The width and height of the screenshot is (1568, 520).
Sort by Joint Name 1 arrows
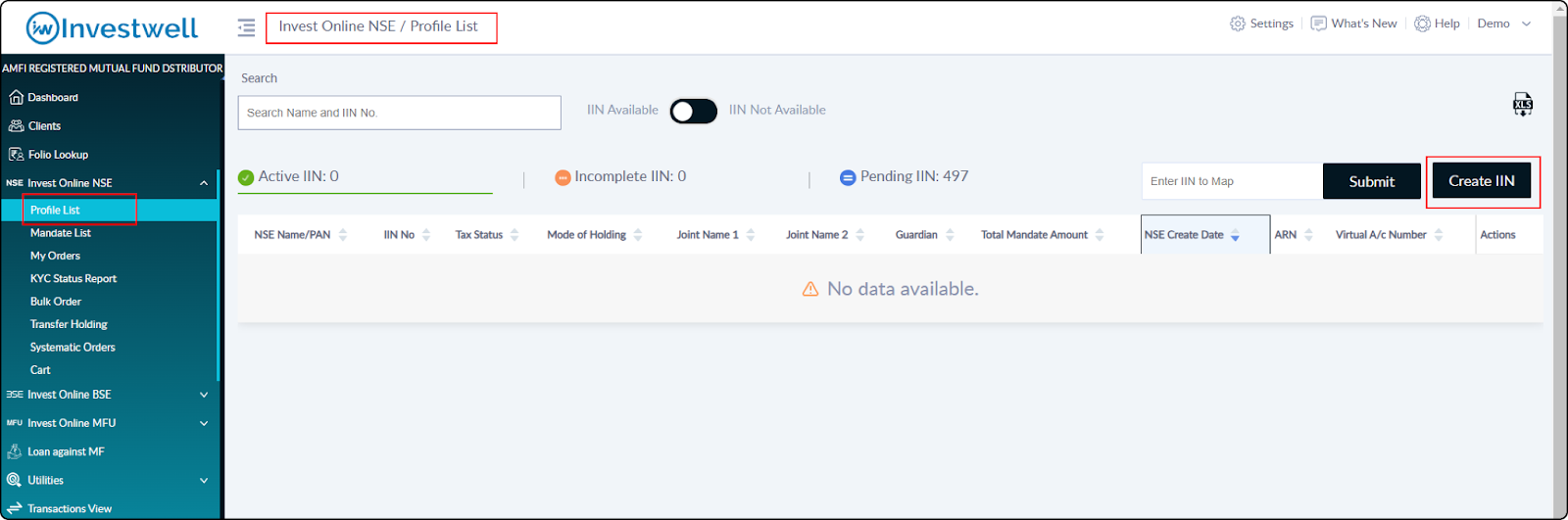pyautogui.click(x=751, y=235)
